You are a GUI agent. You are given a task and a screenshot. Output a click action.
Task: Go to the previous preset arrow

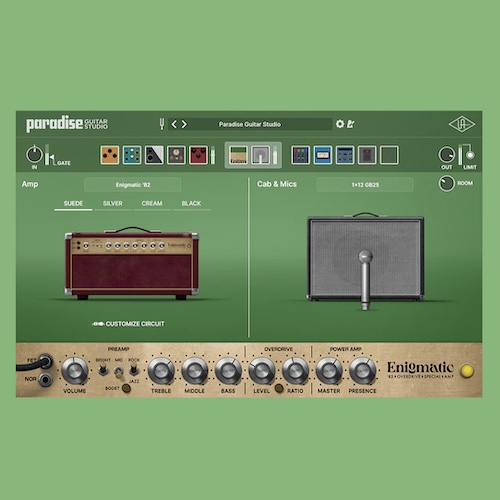(174, 124)
